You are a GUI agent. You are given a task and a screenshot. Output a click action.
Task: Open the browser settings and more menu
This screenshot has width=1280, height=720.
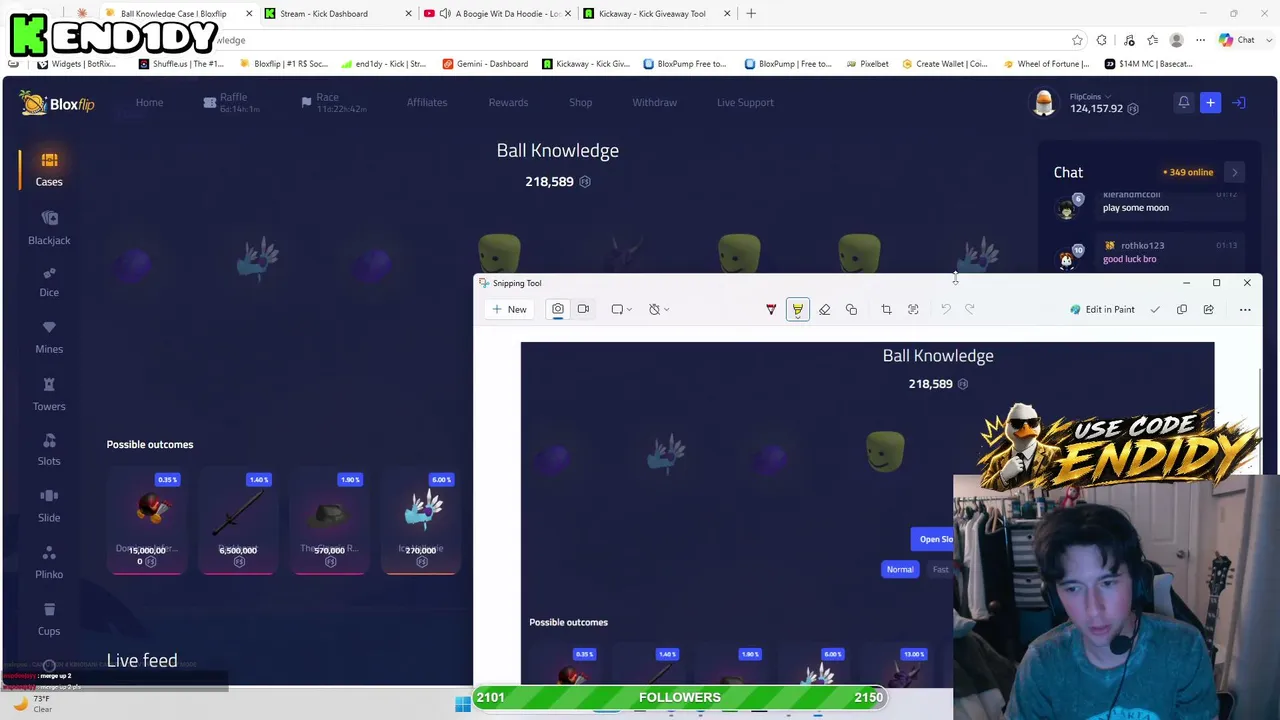(x=1201, y=40)
